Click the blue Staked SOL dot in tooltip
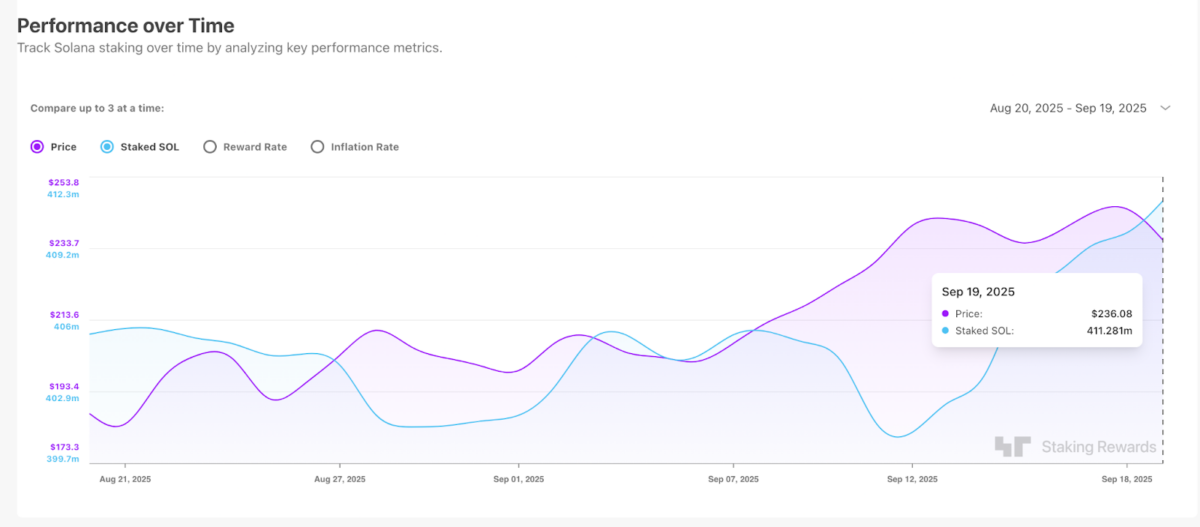This screenshot has width=1200, height=527. pyautogui.click(x=946, y=330)
